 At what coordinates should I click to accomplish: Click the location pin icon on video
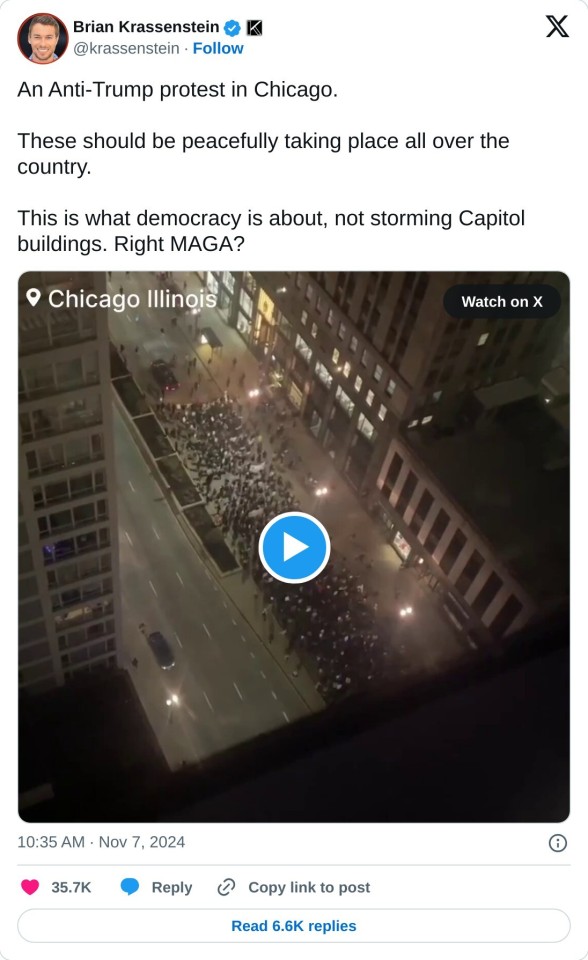(33, 298)
